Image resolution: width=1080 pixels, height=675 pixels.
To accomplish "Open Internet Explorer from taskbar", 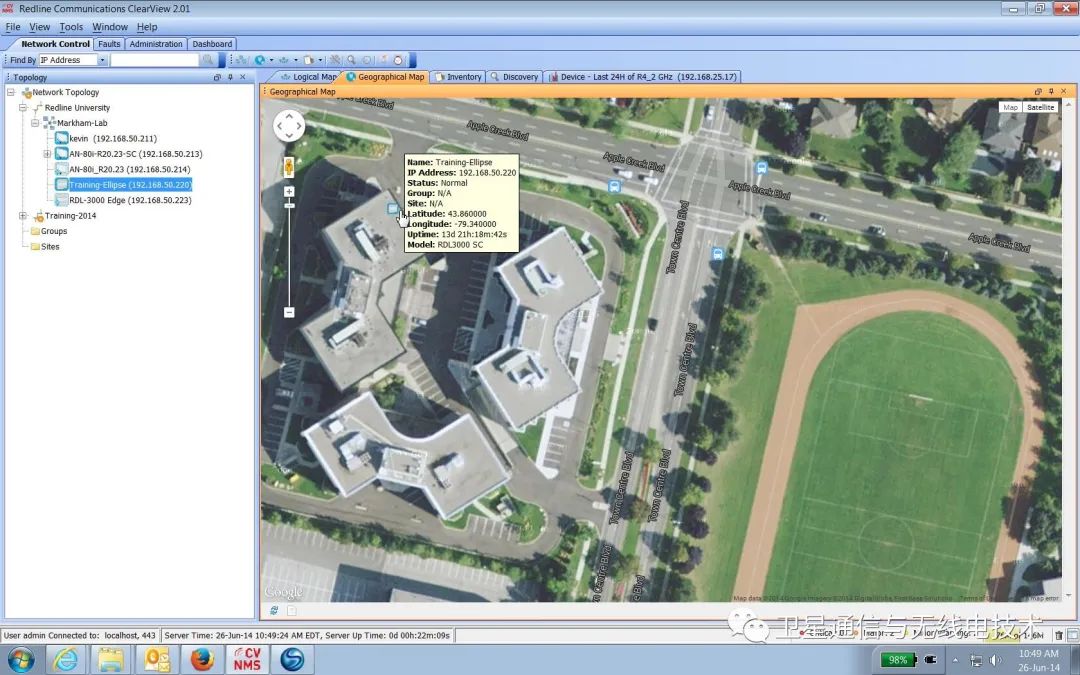I will 65,659.
